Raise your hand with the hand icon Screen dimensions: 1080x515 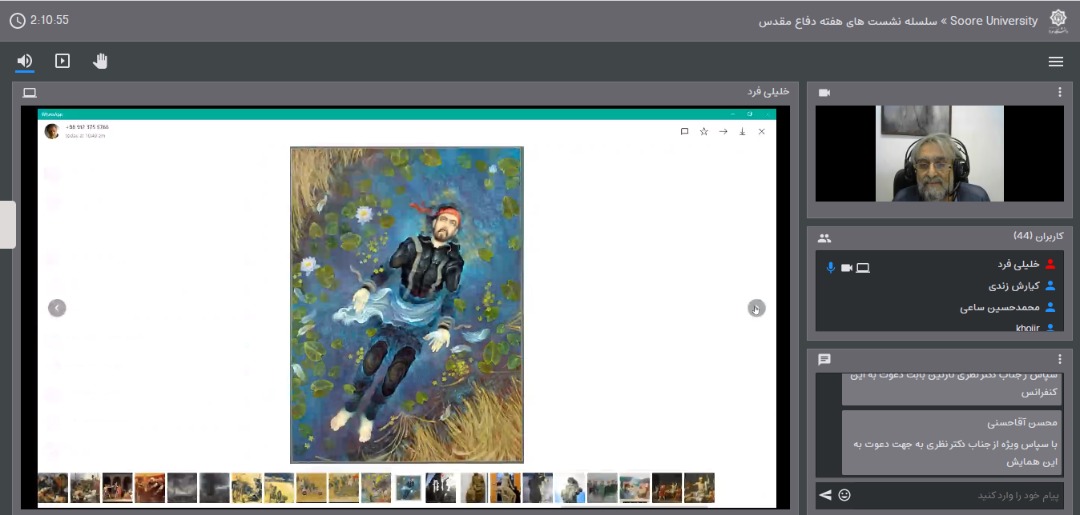[100, 61]
